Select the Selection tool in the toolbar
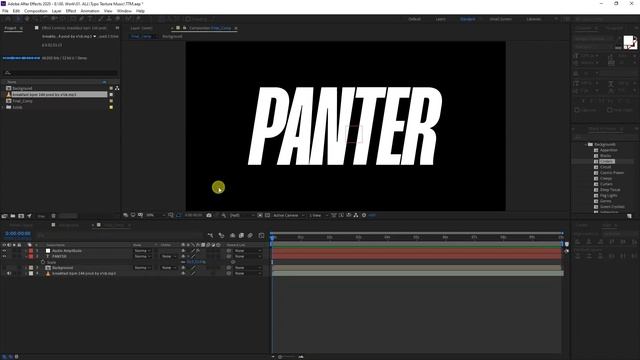Screen dimensions: 640x360 [18, 19]
